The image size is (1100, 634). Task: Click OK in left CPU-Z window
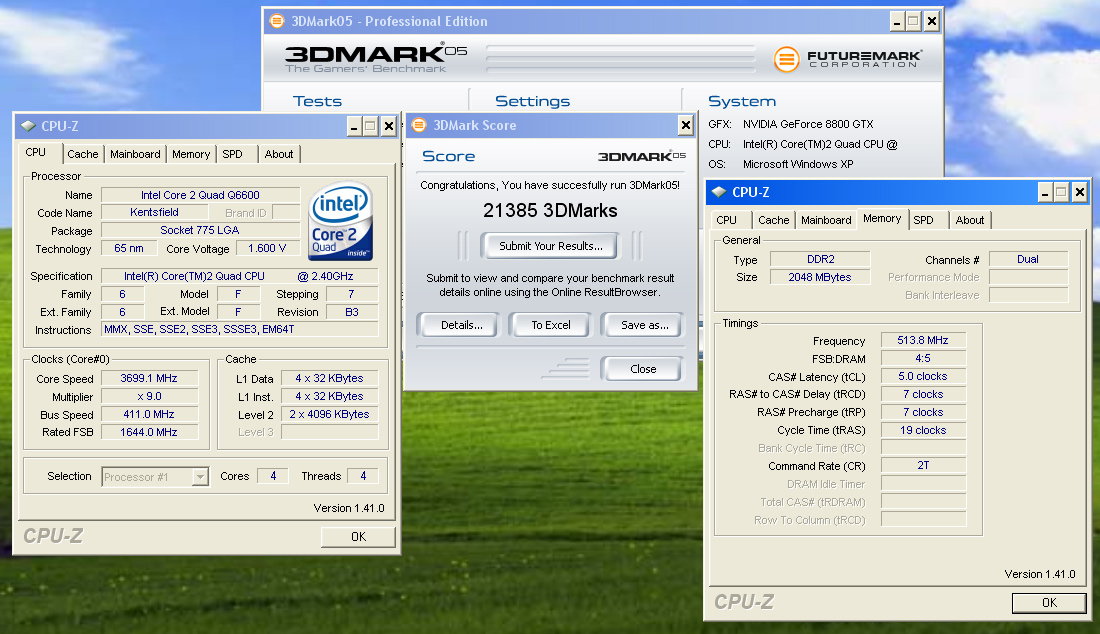tap(358, 537)
